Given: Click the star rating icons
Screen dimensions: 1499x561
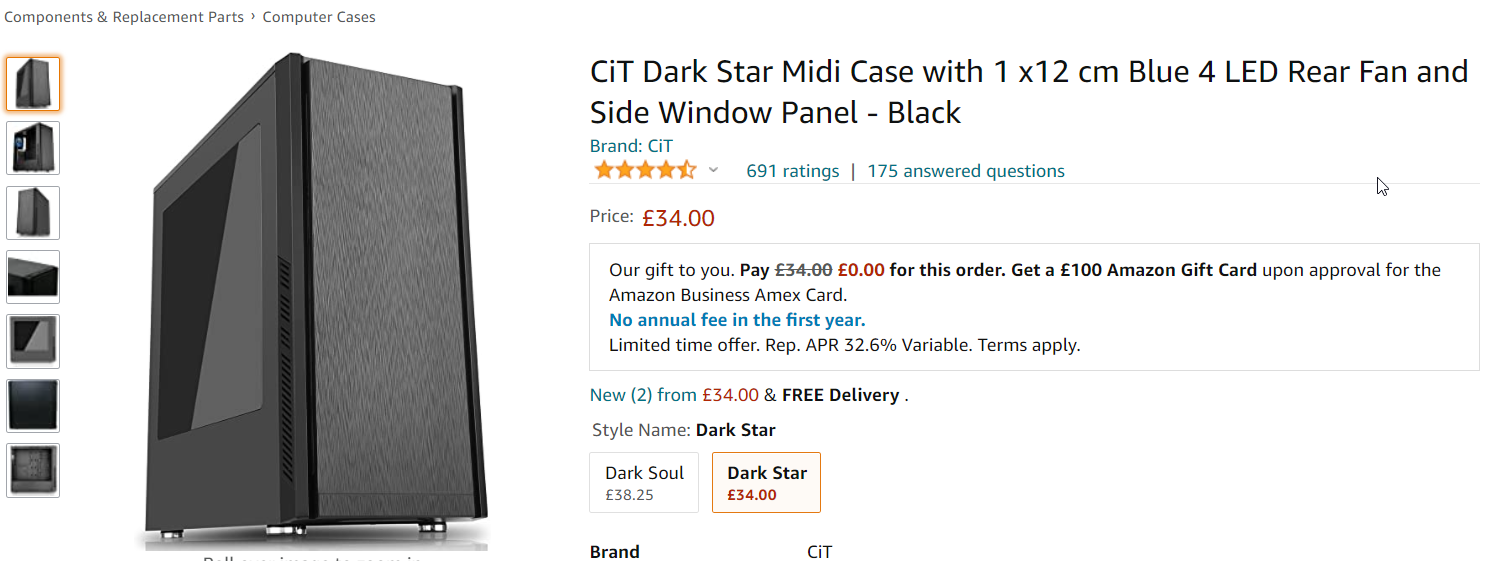Looking at the screenshot, I should pyautogui.click(x=643, y=171).
